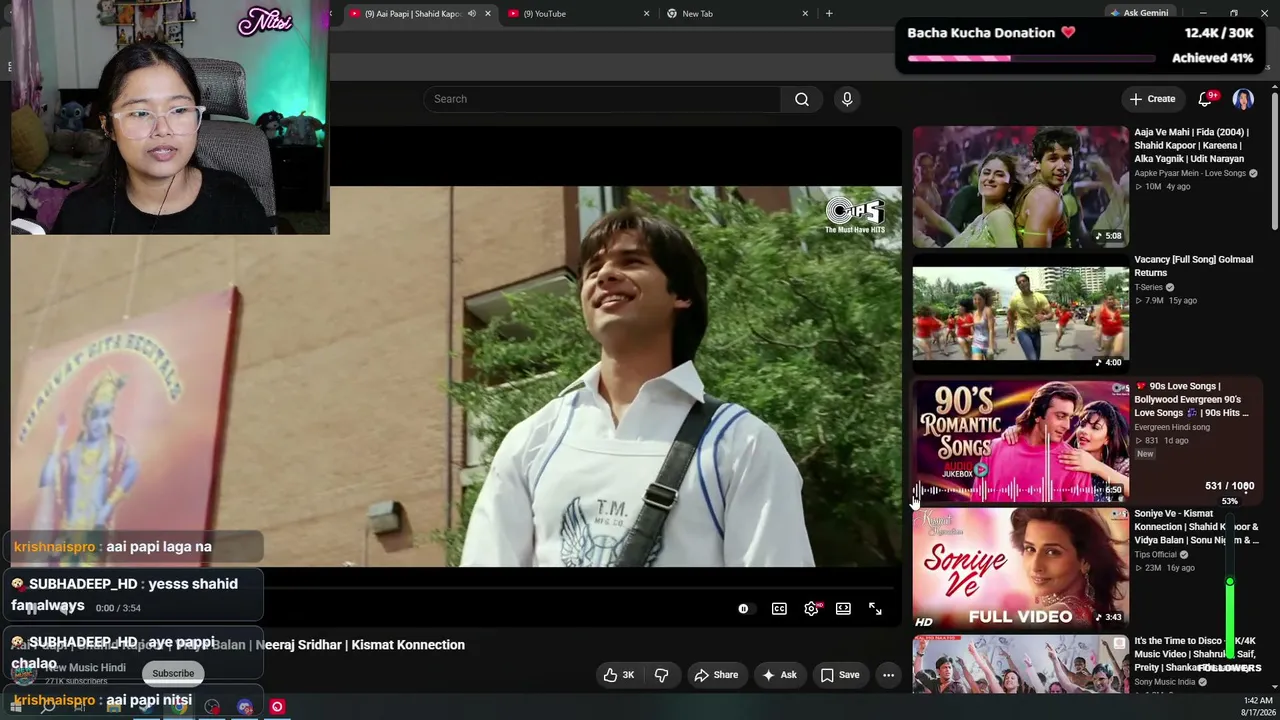
Task: Open Ask Gemini in the browser
Action: (1138, 13)
